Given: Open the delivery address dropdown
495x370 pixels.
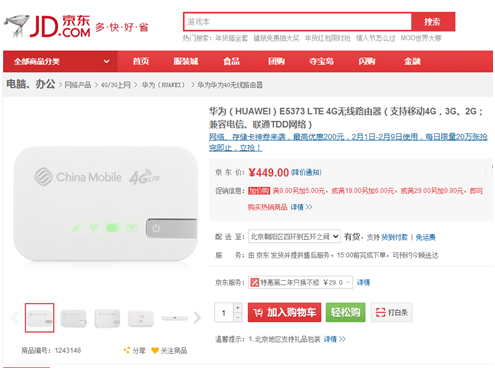Looking at the screenshot, I should tap(294, 237).
